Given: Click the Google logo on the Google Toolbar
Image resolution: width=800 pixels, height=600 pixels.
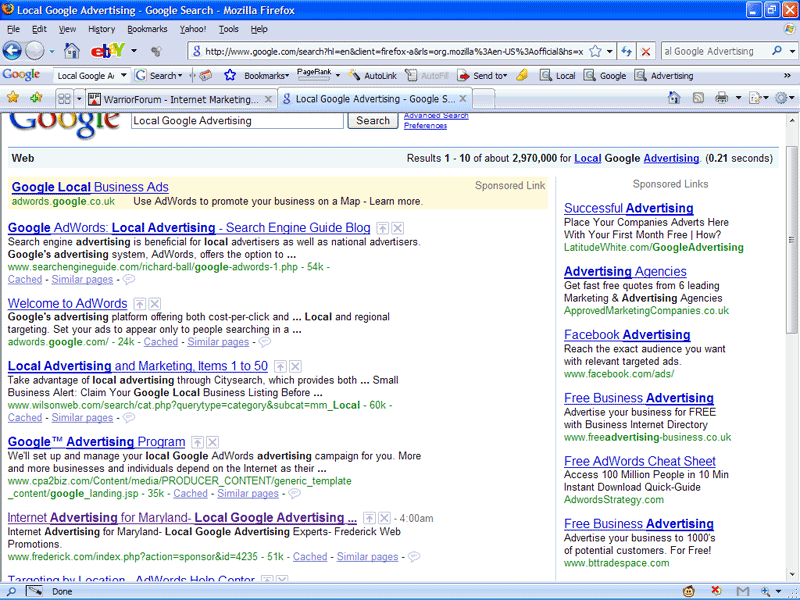Looking at the screenshot, I should 21,75.
